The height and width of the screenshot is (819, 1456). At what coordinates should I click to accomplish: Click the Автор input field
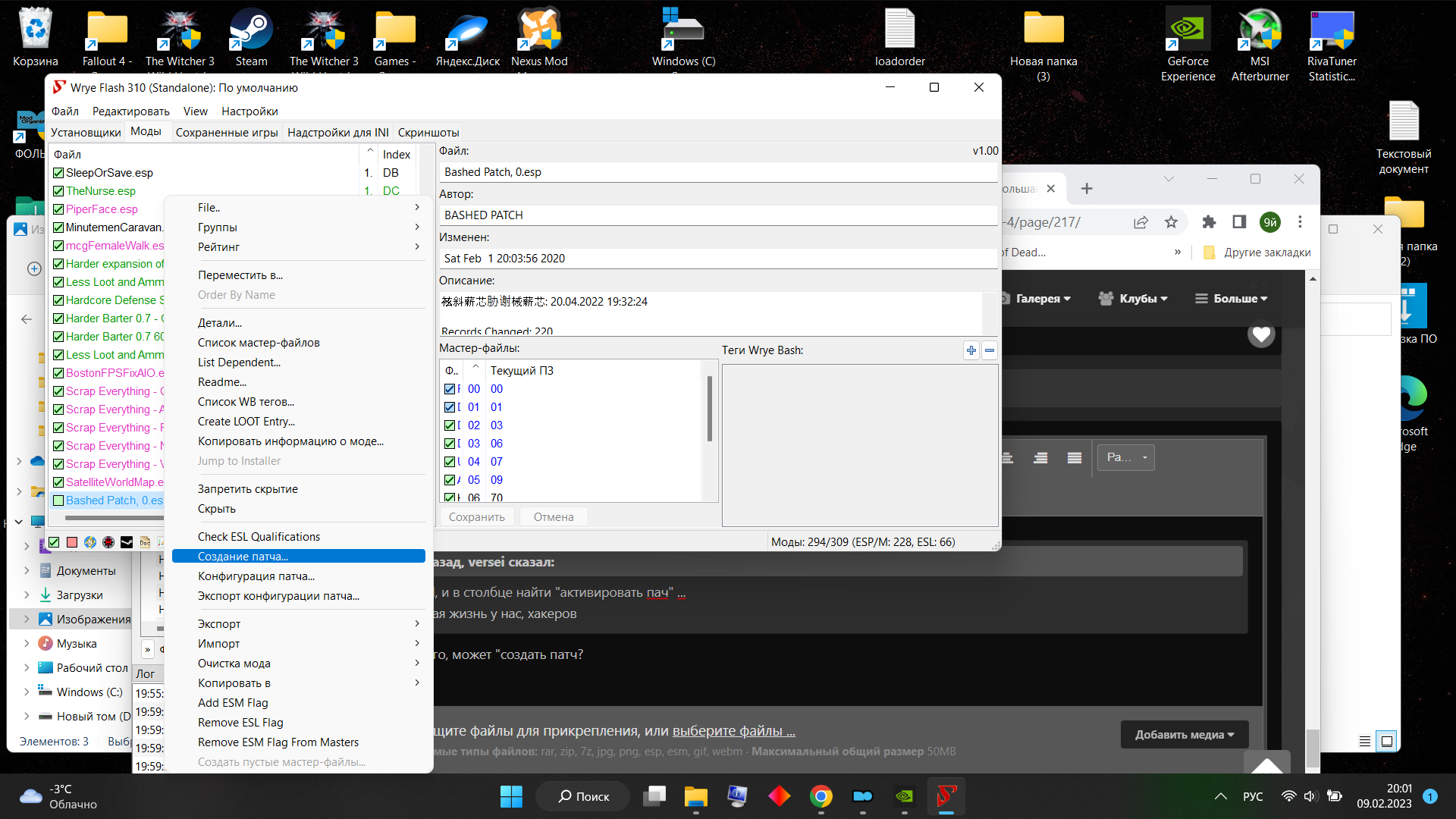[717, 215]
